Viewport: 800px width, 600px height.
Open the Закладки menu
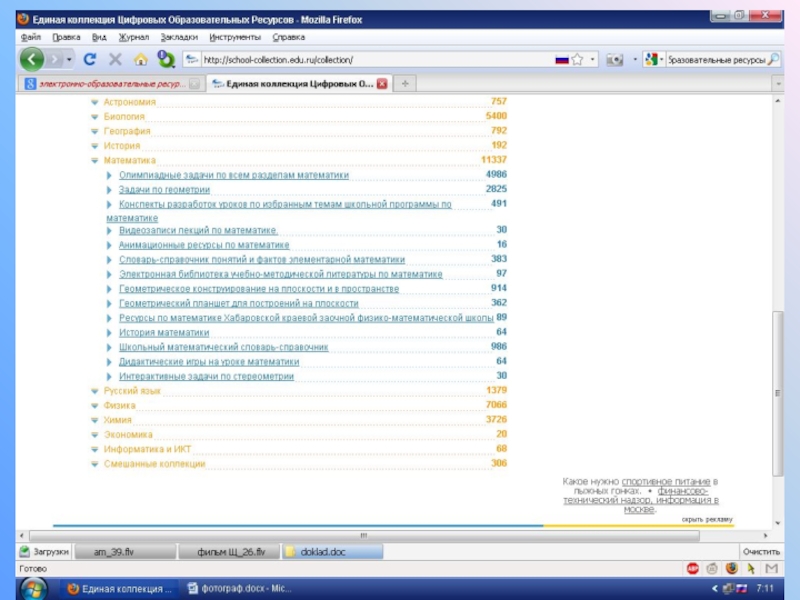(178, 37)
